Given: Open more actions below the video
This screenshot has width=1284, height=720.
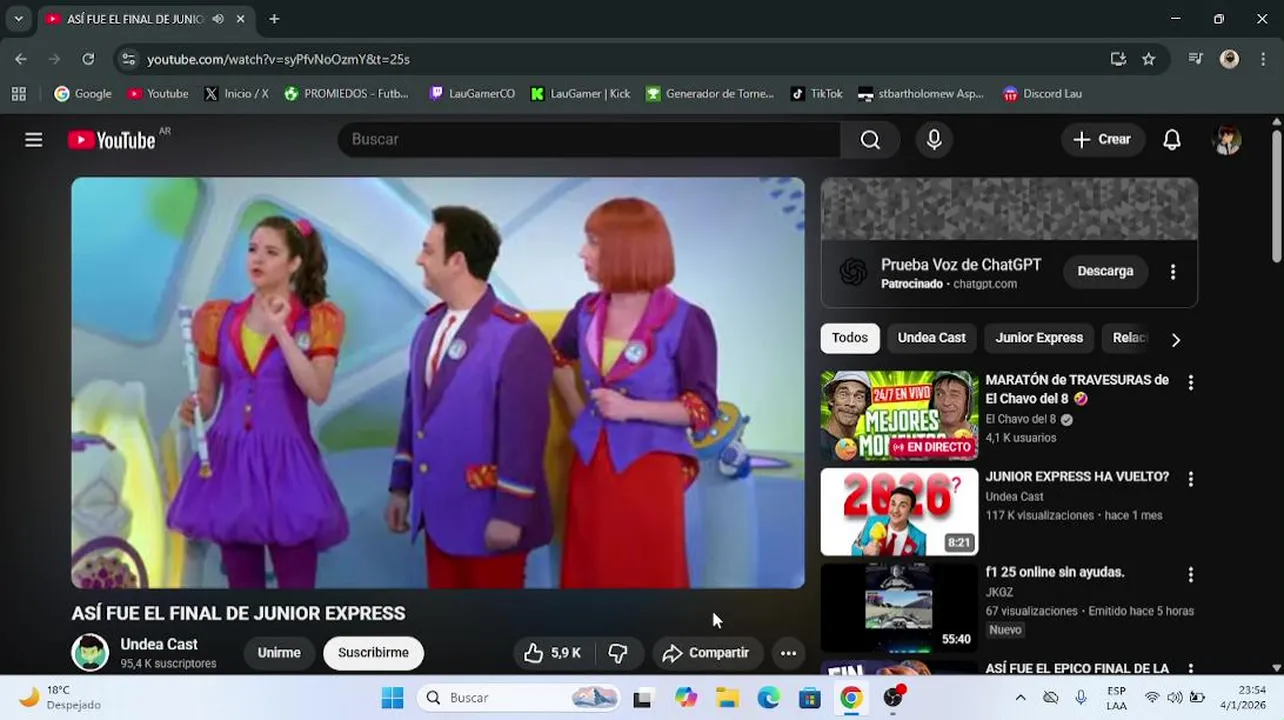Looking at the screenshot, I should 788,653.
